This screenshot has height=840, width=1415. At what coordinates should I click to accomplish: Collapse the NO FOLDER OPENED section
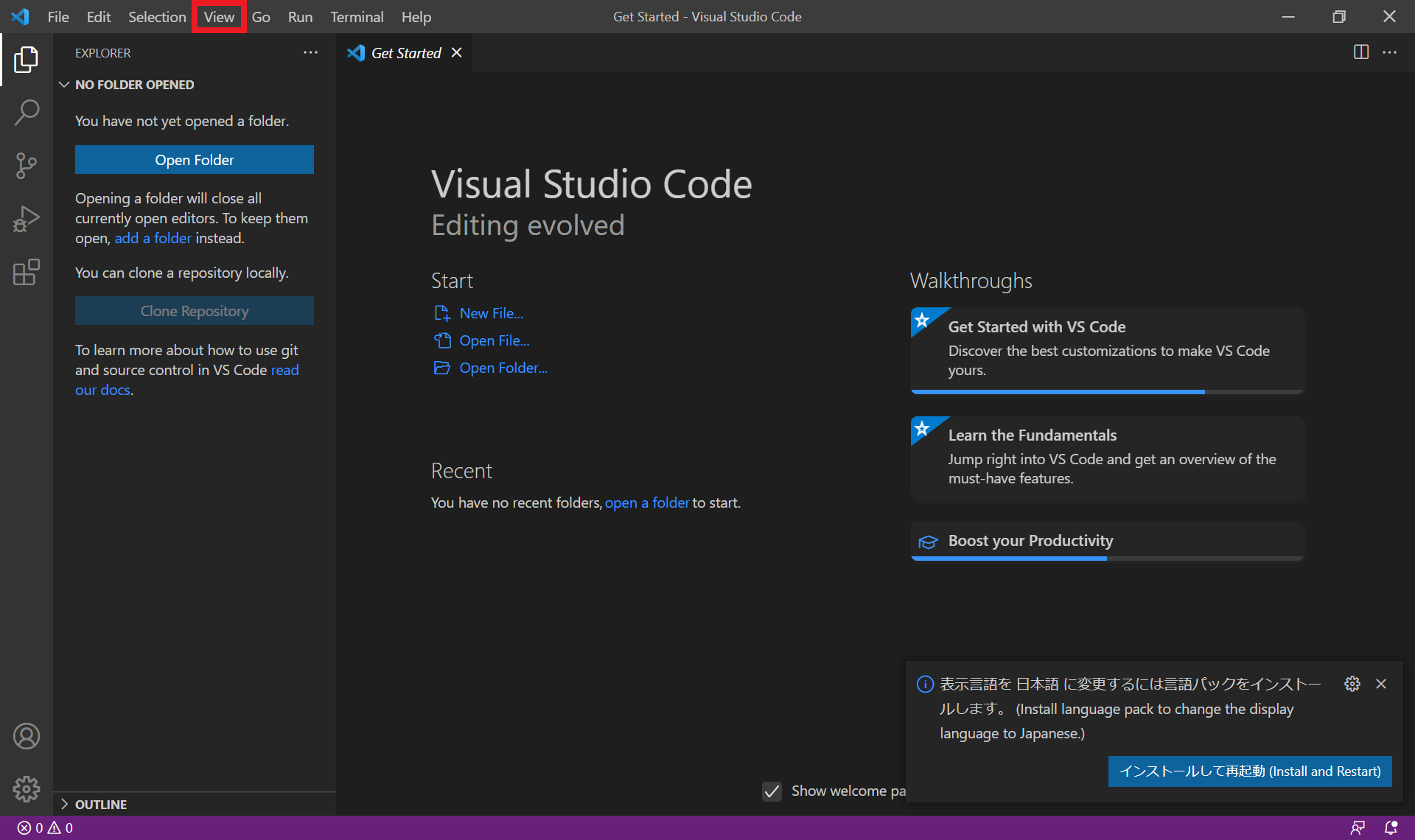pyautogui.click(x=65, y=85)
